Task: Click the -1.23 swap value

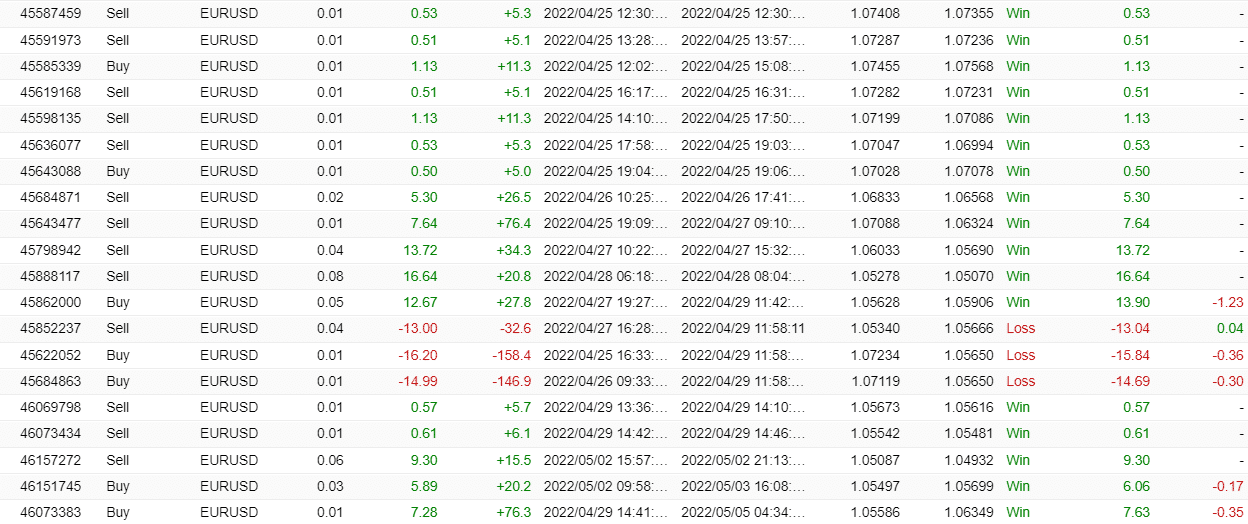Action: tap(1226, 302)
